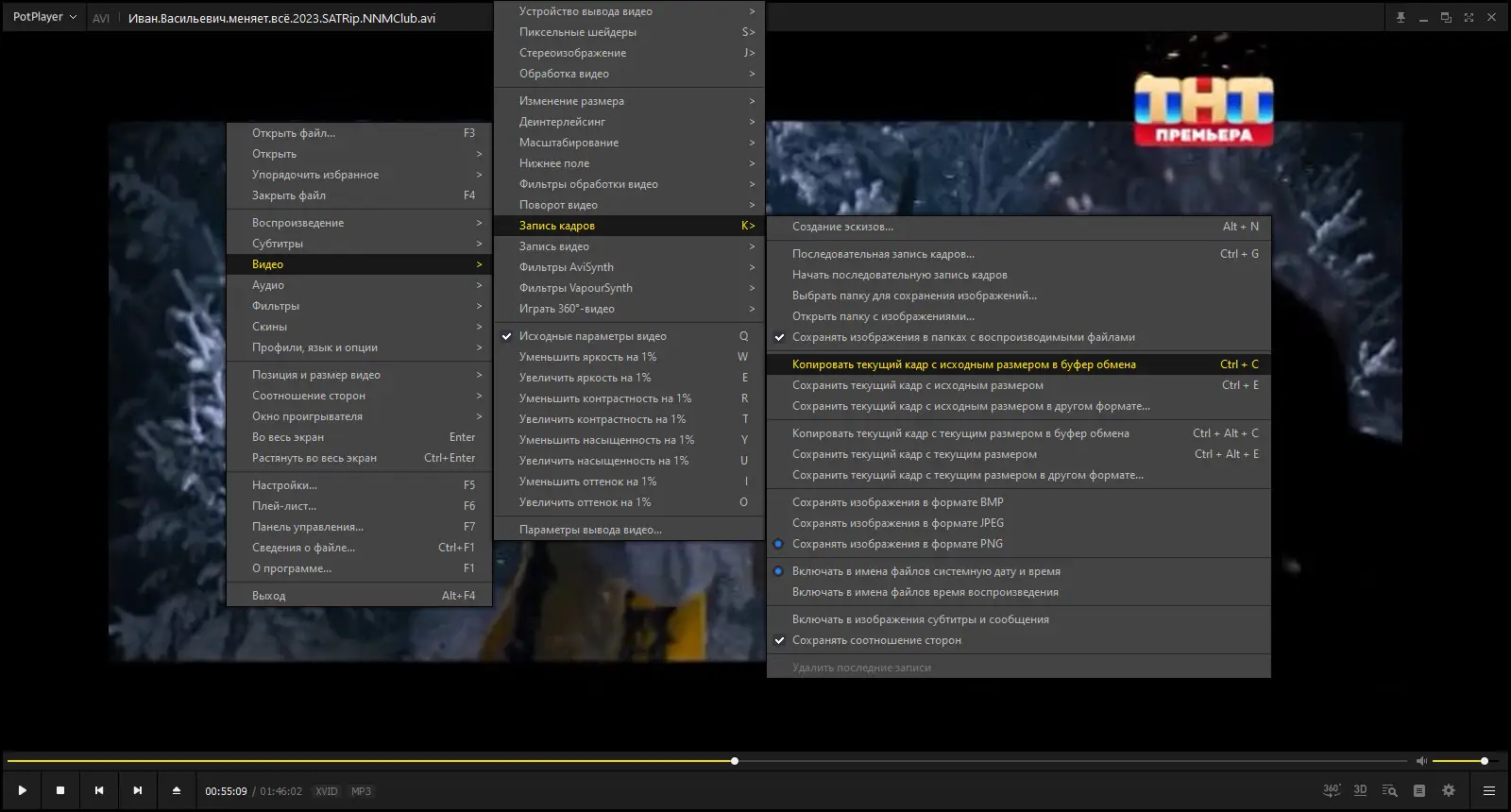Enable 360° video mode icon
The image size is (1511, 812).
(1332, 790)
